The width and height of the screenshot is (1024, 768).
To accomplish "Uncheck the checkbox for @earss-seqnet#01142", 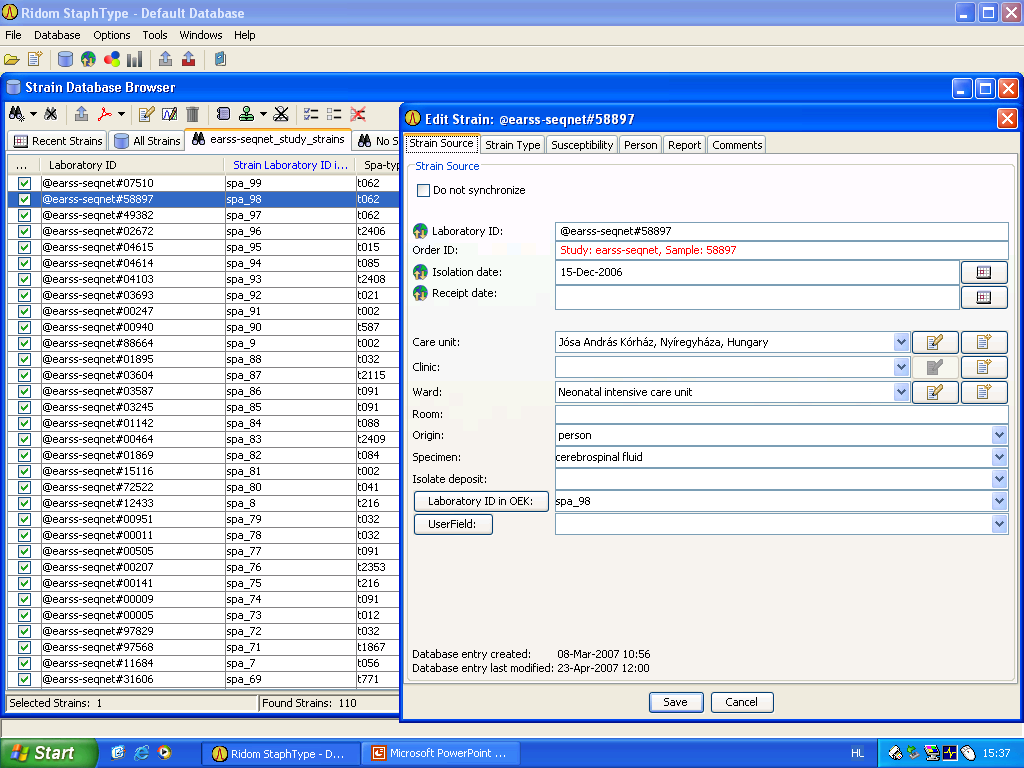I will coord(24,423).
